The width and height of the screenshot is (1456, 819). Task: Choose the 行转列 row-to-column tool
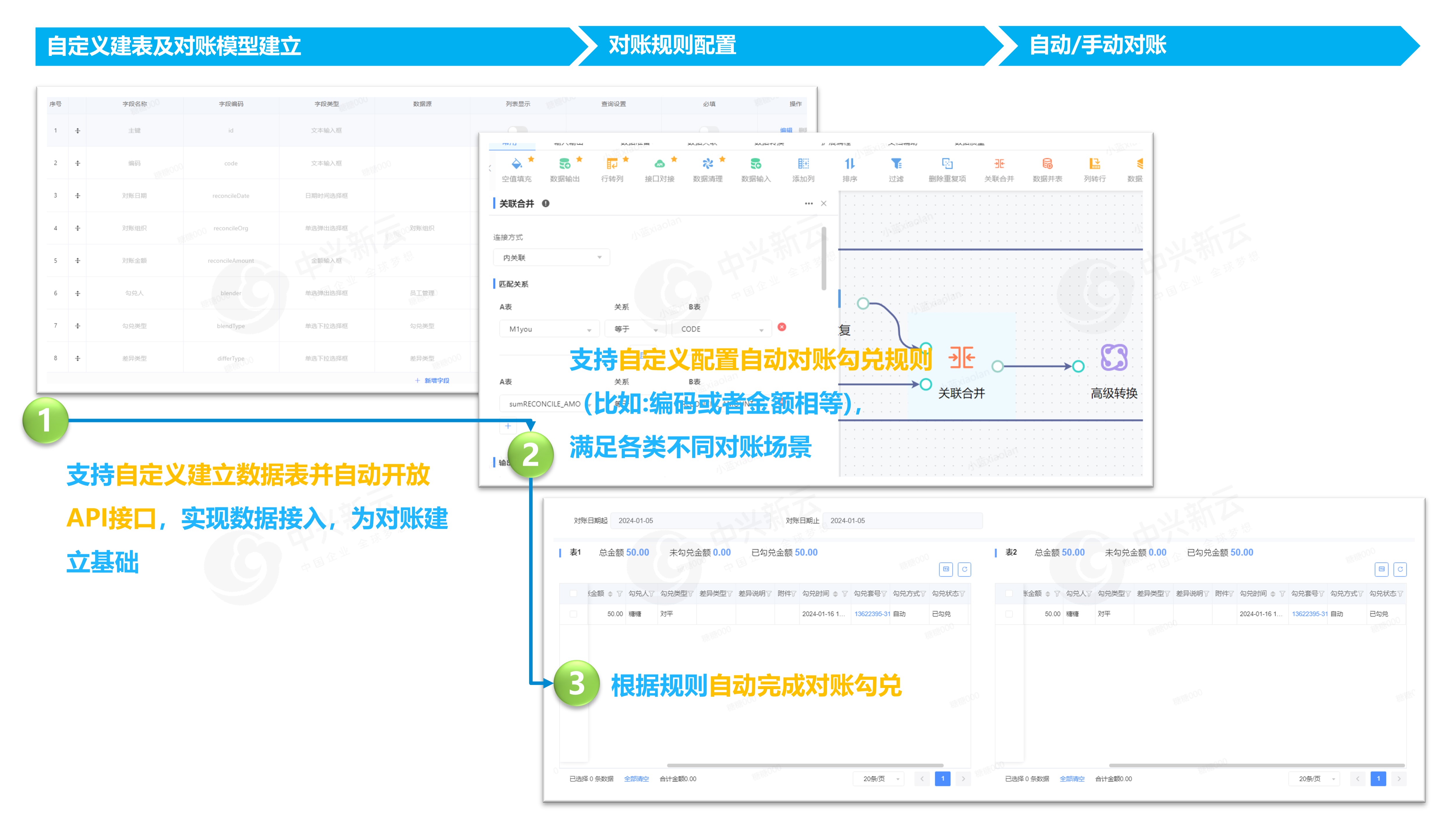(x=612, y=164)
